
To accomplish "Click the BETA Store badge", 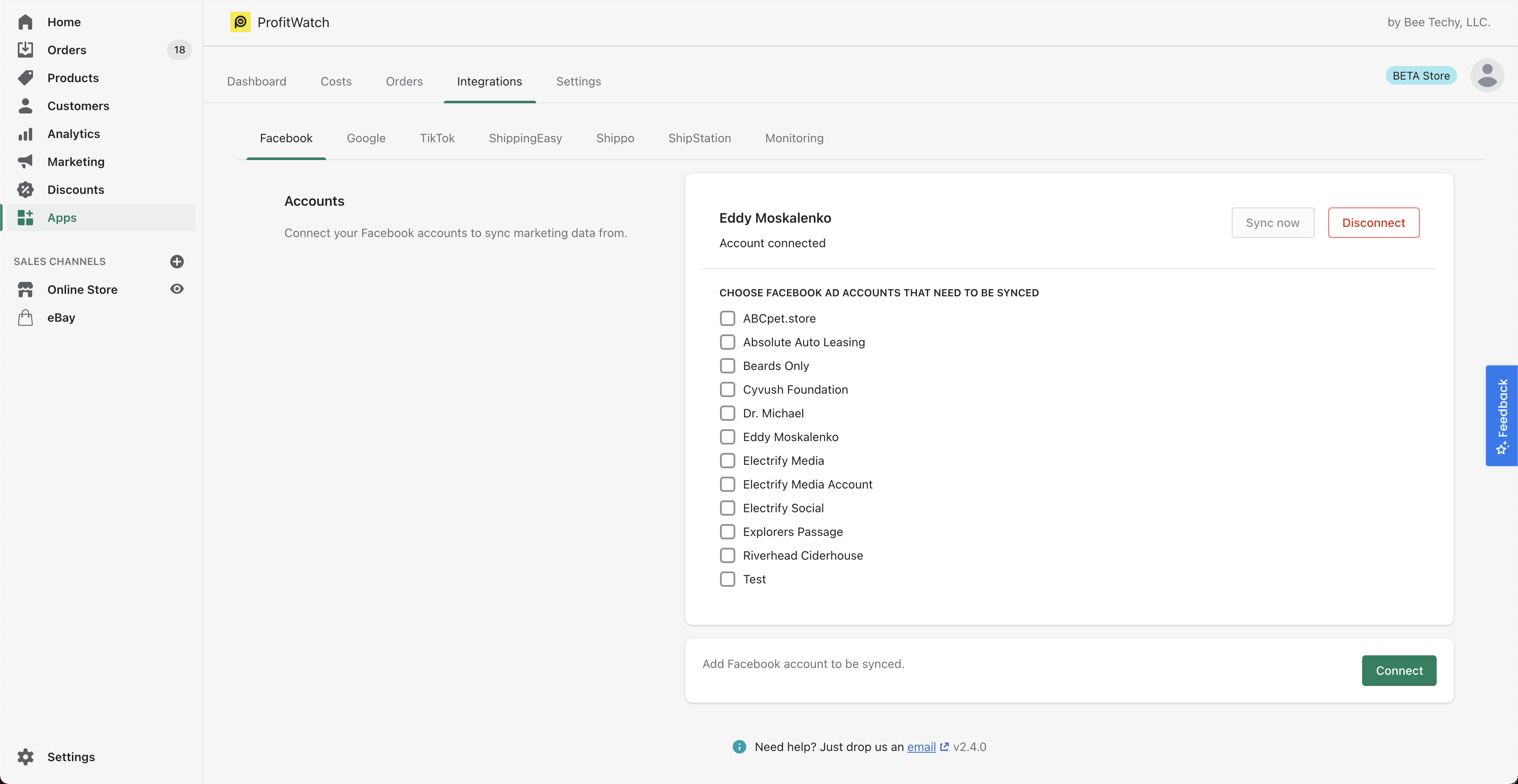I will point(1421,75).
